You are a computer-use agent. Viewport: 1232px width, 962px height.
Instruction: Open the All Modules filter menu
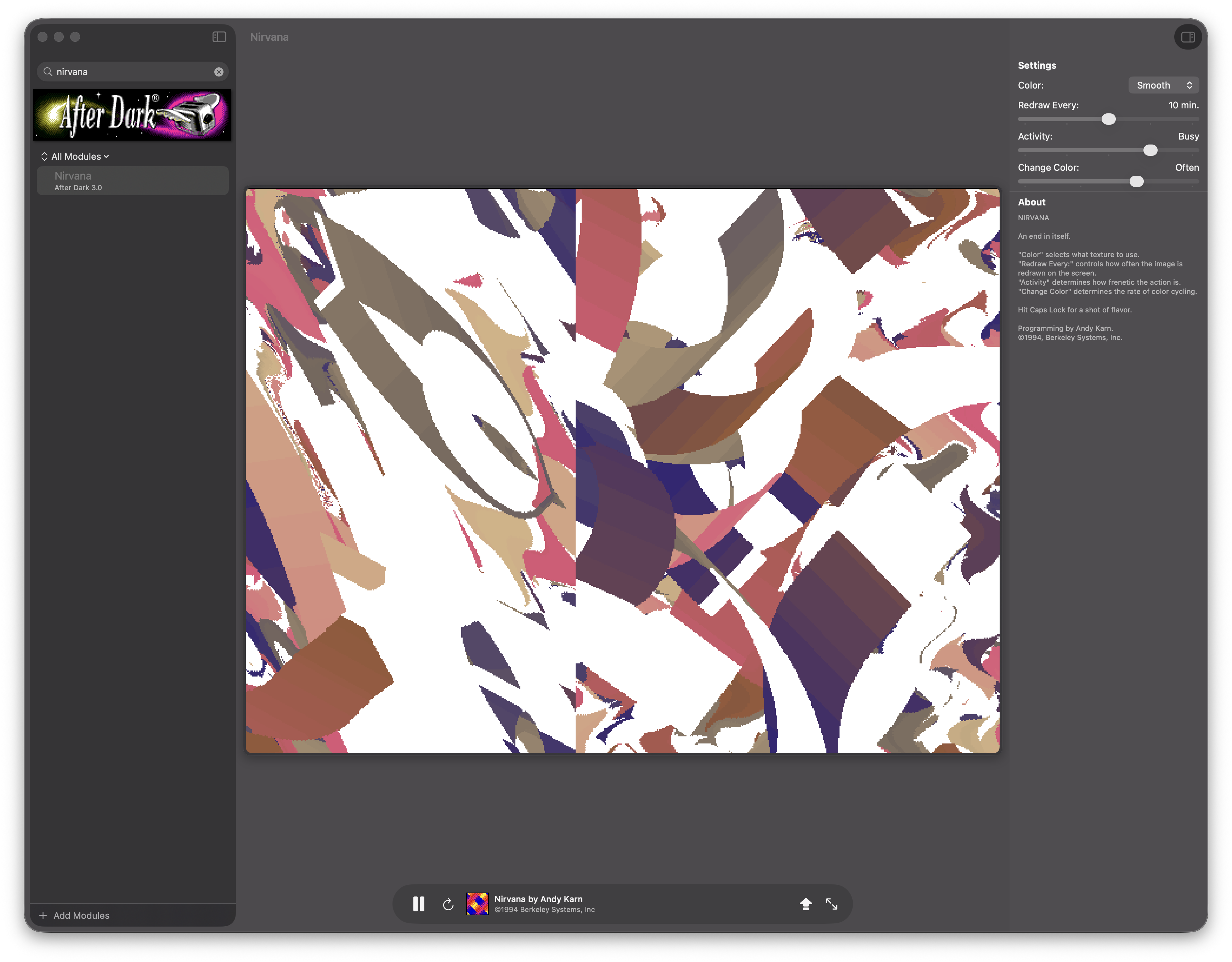pos(80,156)
